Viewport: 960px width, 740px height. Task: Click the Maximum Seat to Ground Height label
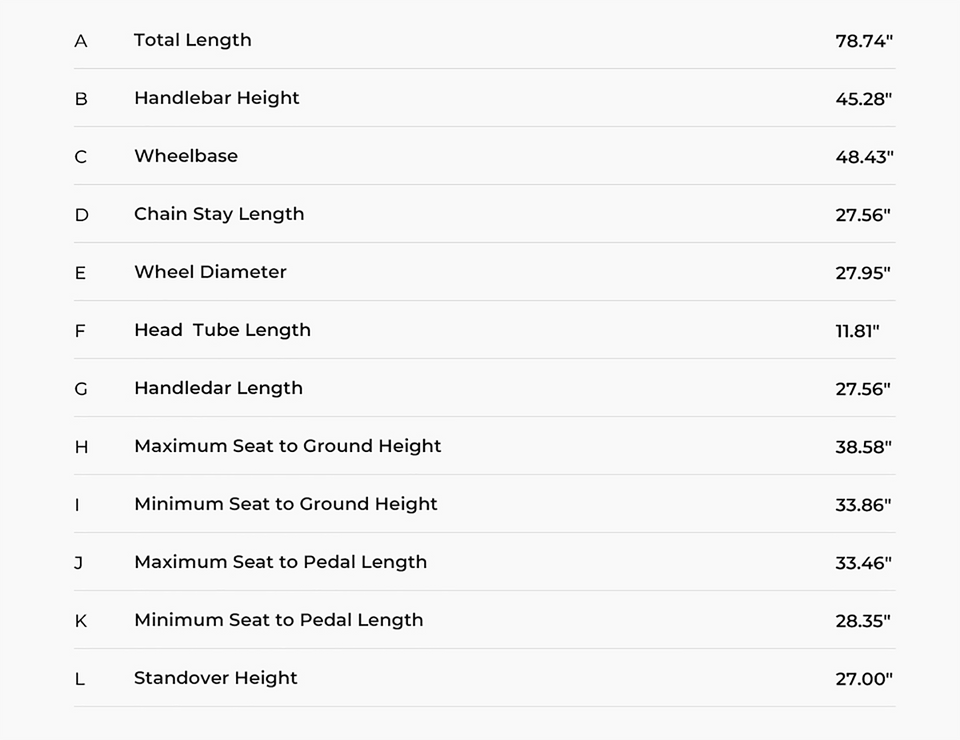(x=287, y=446)
